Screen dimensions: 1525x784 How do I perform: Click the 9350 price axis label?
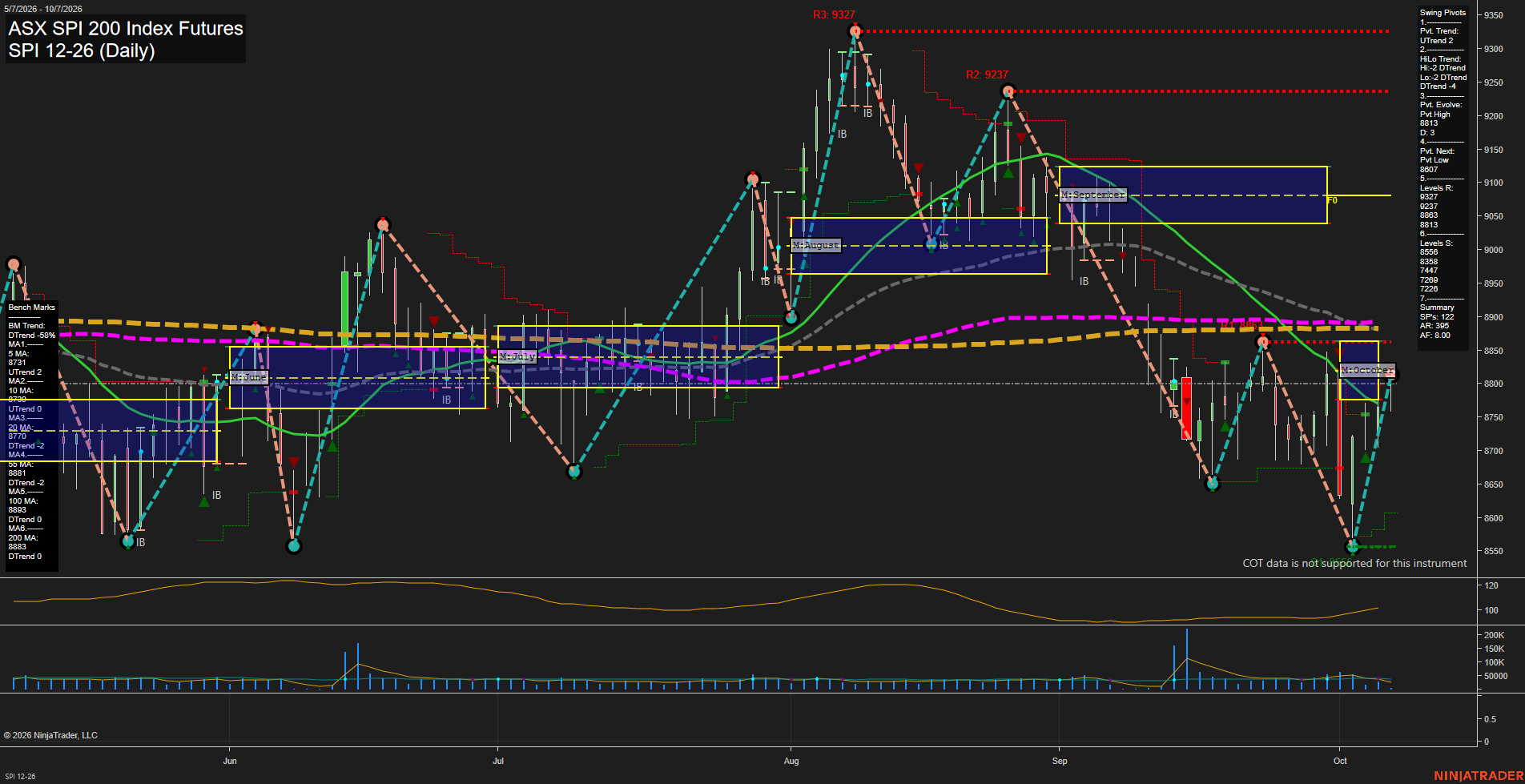[1493, 15]
